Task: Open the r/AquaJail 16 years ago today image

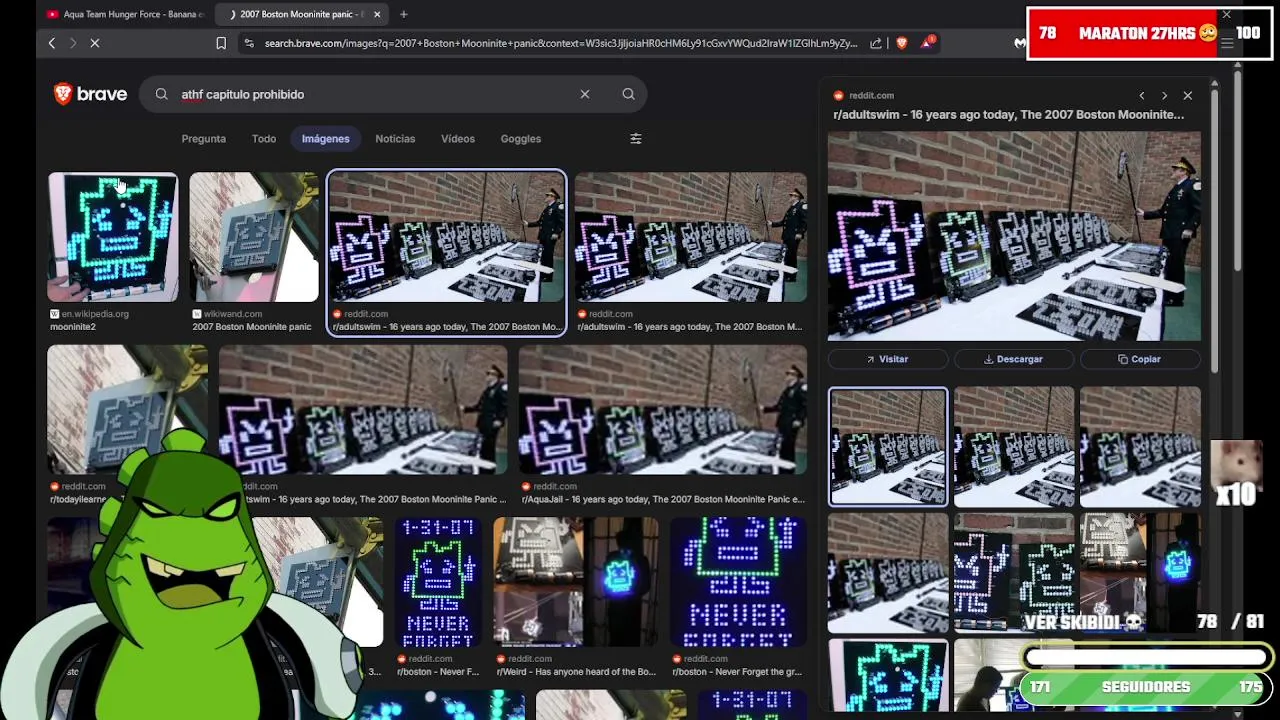Action: point(662,410)
